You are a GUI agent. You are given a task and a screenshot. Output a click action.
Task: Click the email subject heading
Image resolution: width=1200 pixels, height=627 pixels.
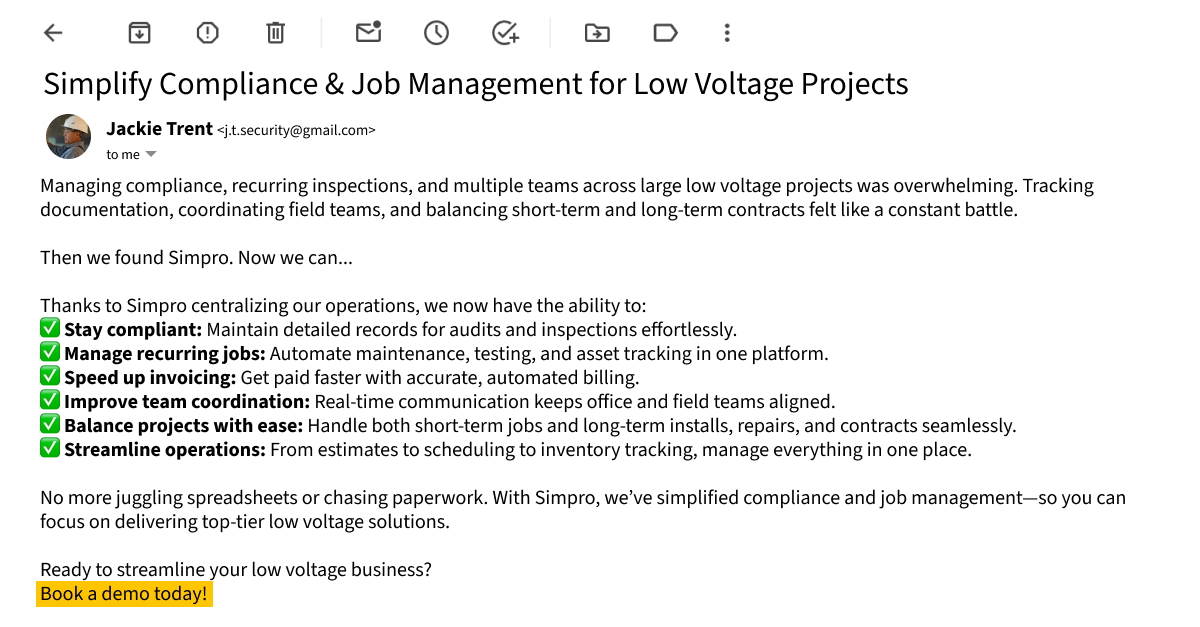click(x=476, y=83)
